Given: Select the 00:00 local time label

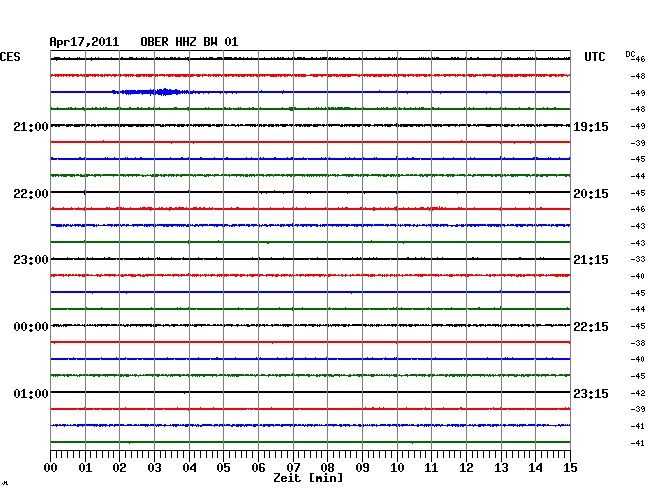Looking at the screenshot, I should [31, 327].
